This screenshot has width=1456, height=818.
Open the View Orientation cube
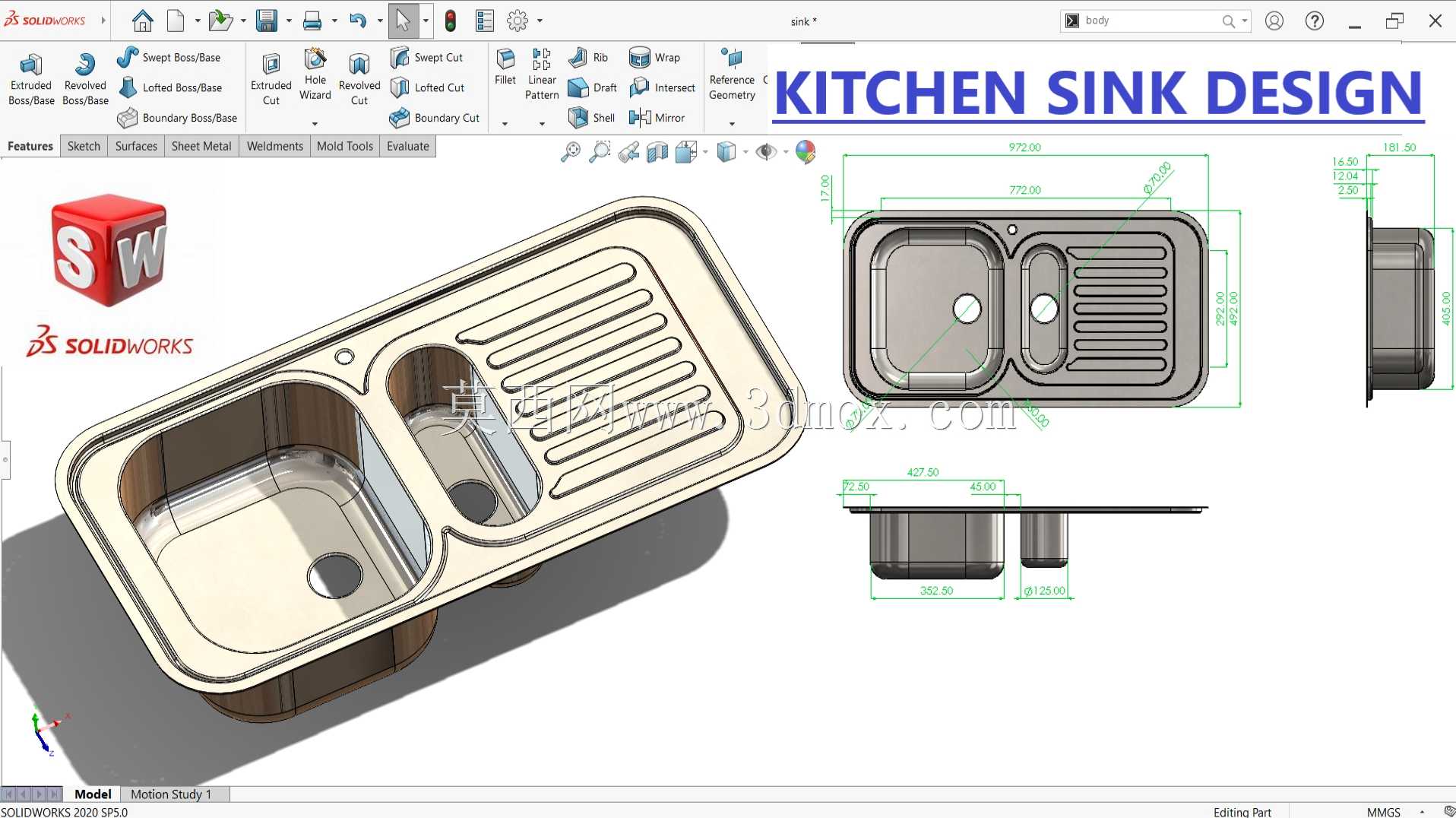[x=686, y=152]
